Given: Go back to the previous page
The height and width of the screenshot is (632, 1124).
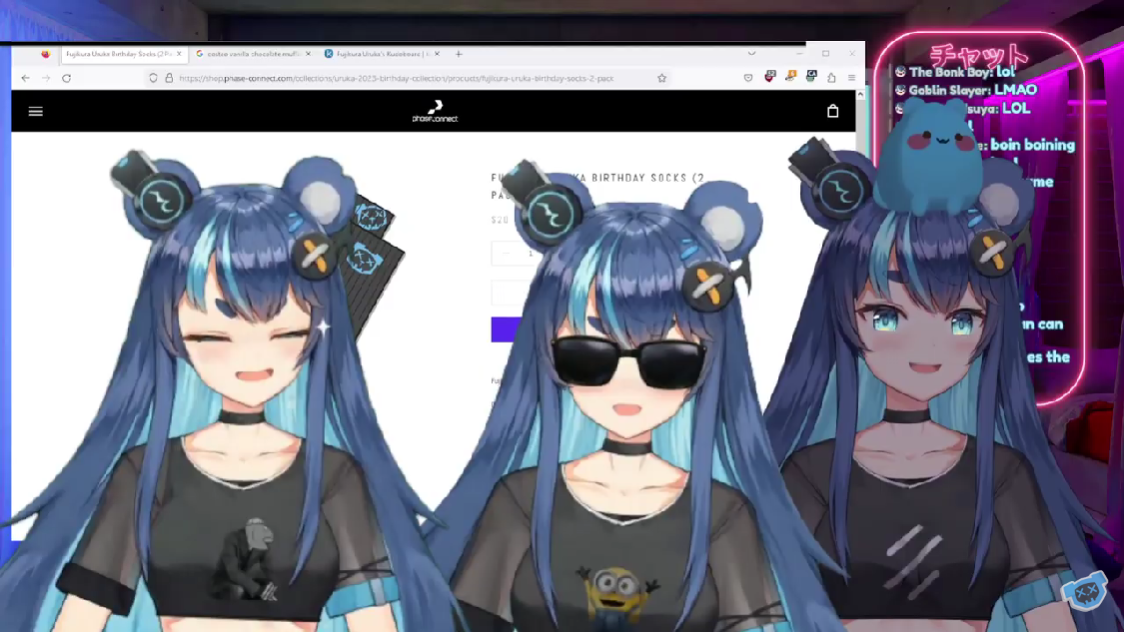Looking at the screenshot, I should pos(26,78).
